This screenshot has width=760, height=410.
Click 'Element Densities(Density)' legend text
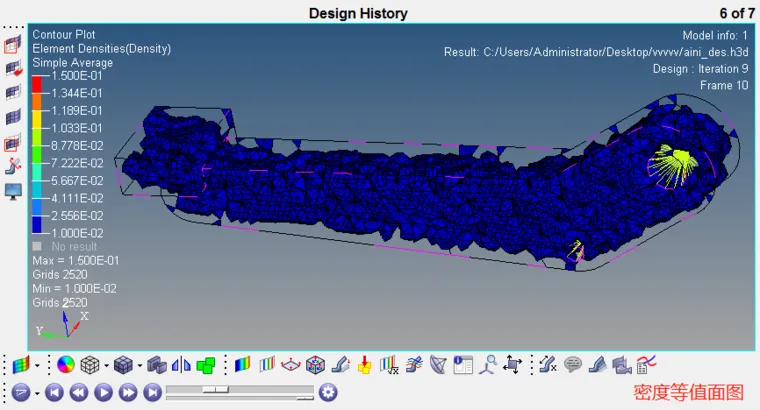pos(102,48)
